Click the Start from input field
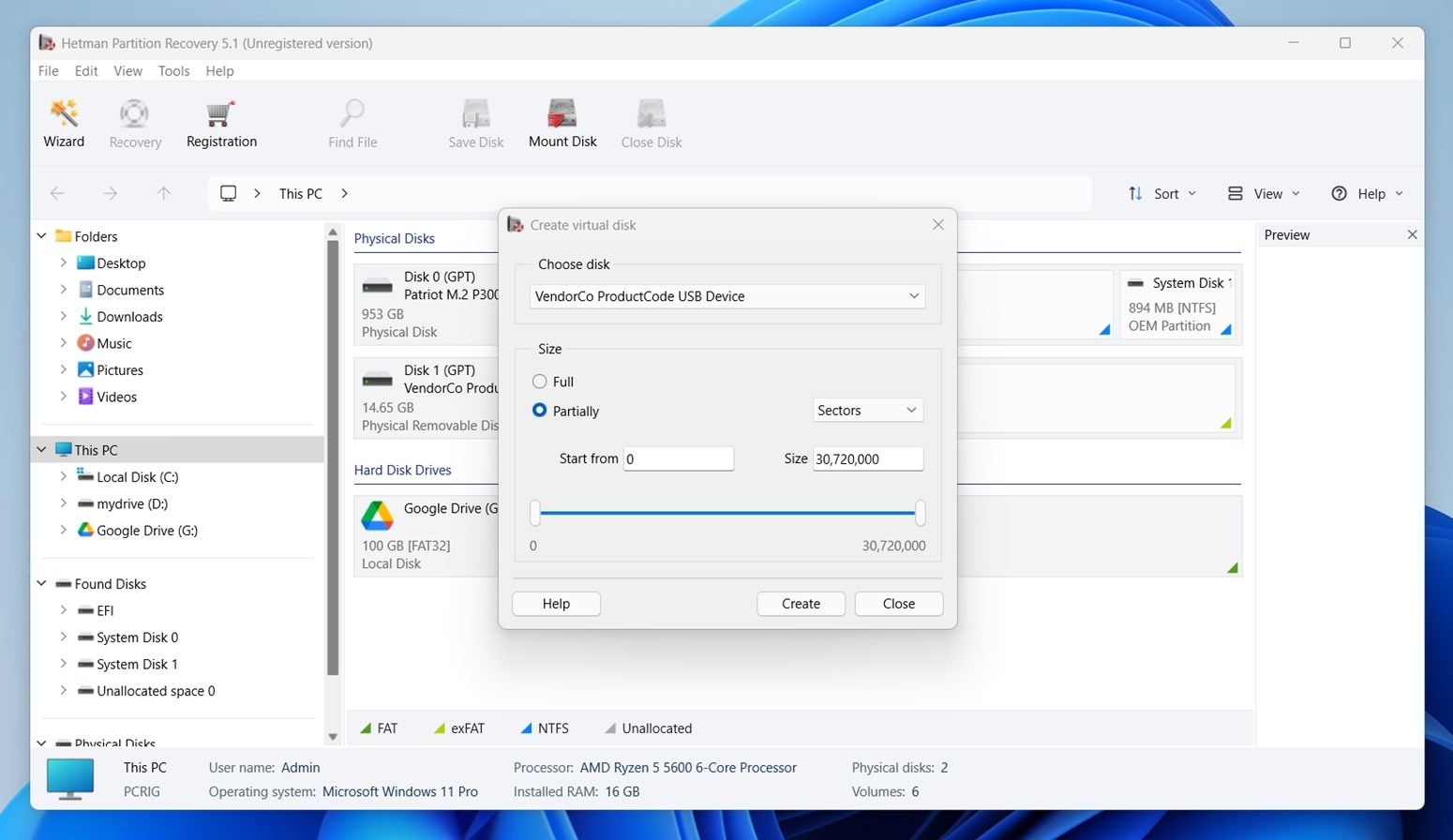Viewport: 1453px width, 840px height. click(678, 458)
